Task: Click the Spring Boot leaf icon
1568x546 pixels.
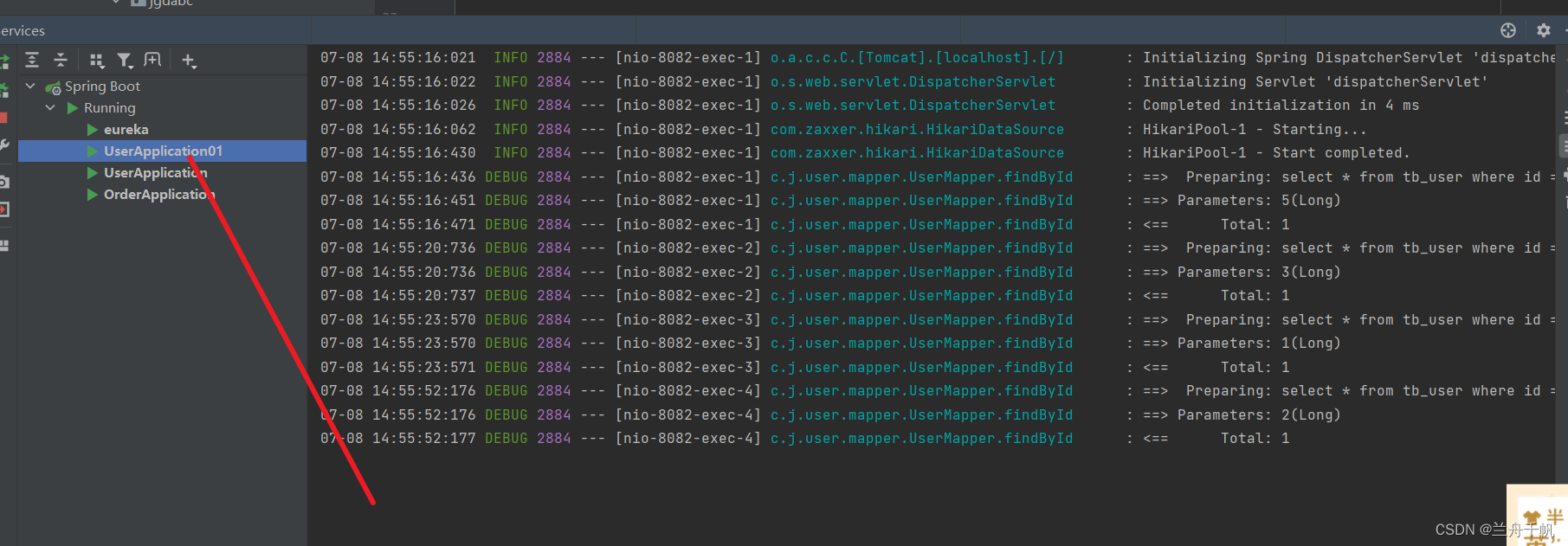Action: pyautogui.click(x=53, y=87)
